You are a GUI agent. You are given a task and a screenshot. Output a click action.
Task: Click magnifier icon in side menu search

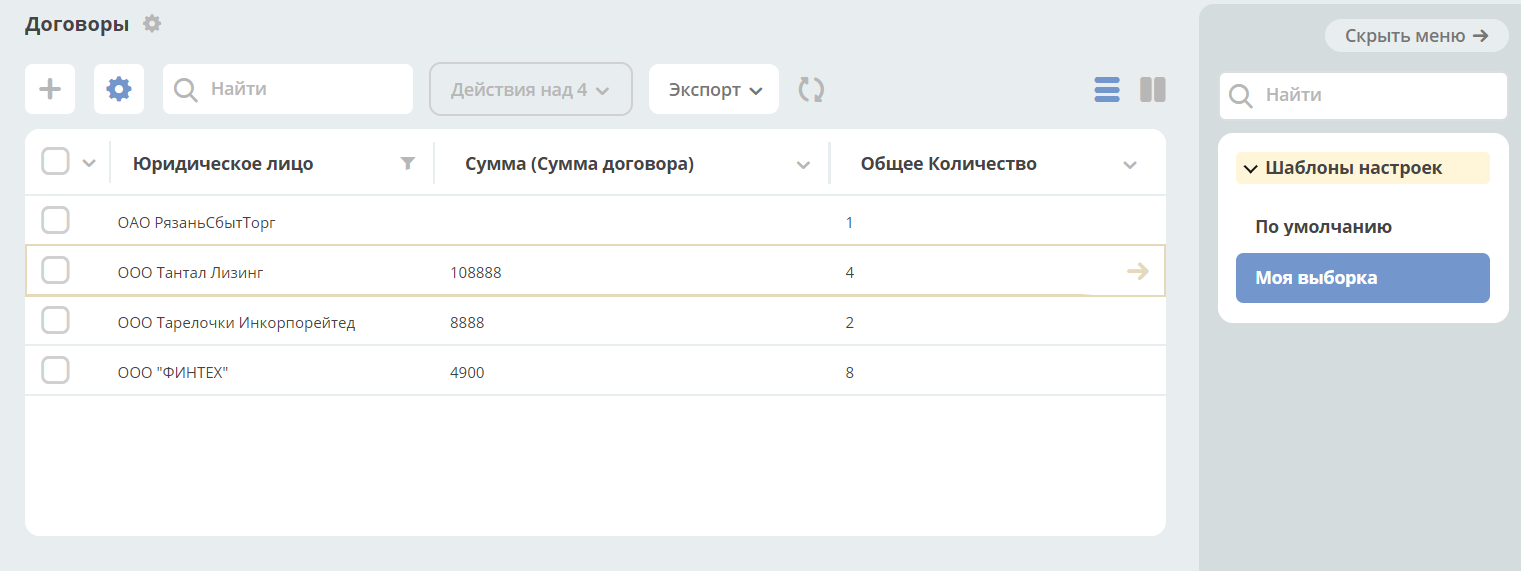pyautogui.click(x=1241, y=96)
